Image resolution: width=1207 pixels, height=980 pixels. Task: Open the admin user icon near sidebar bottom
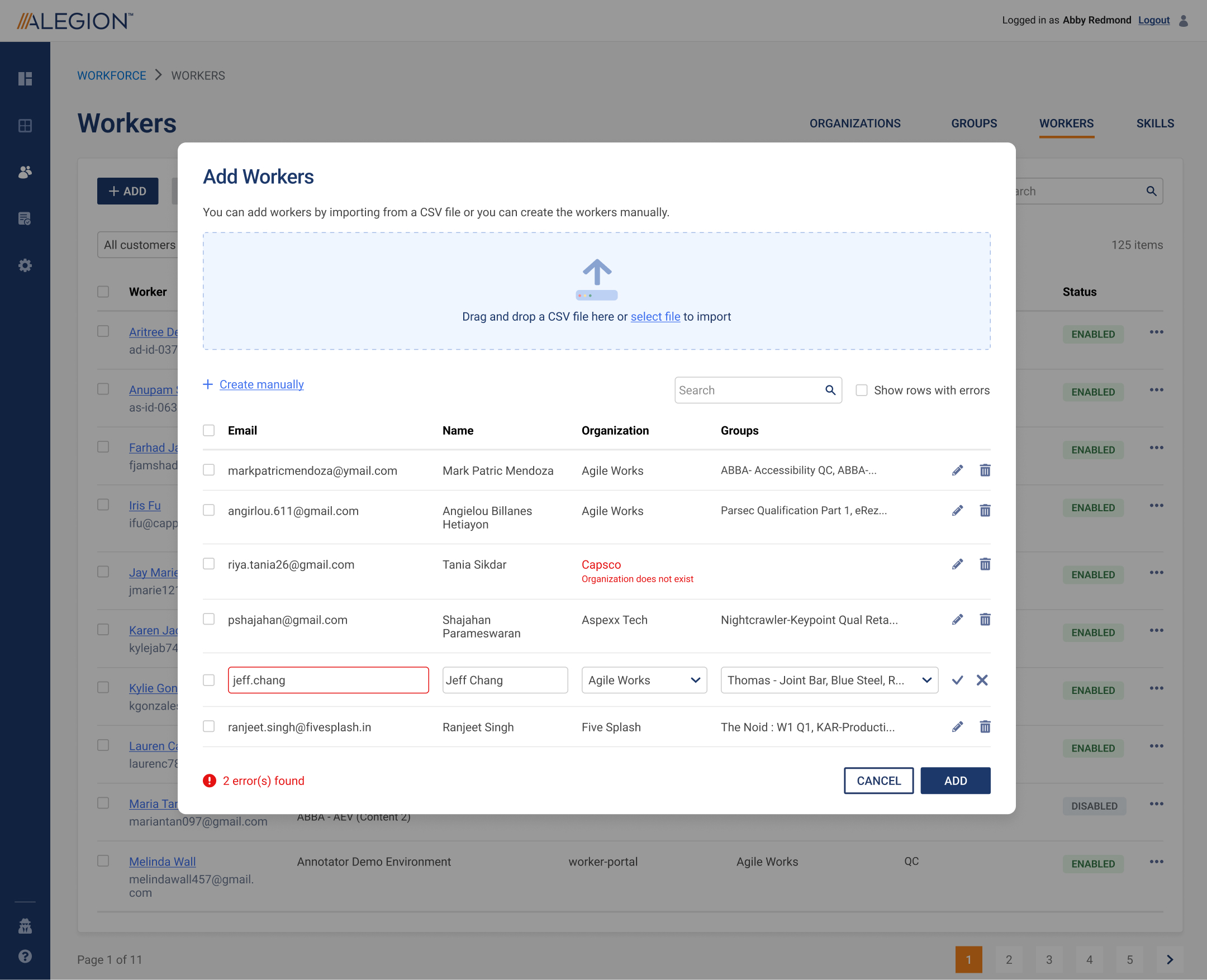25,926
